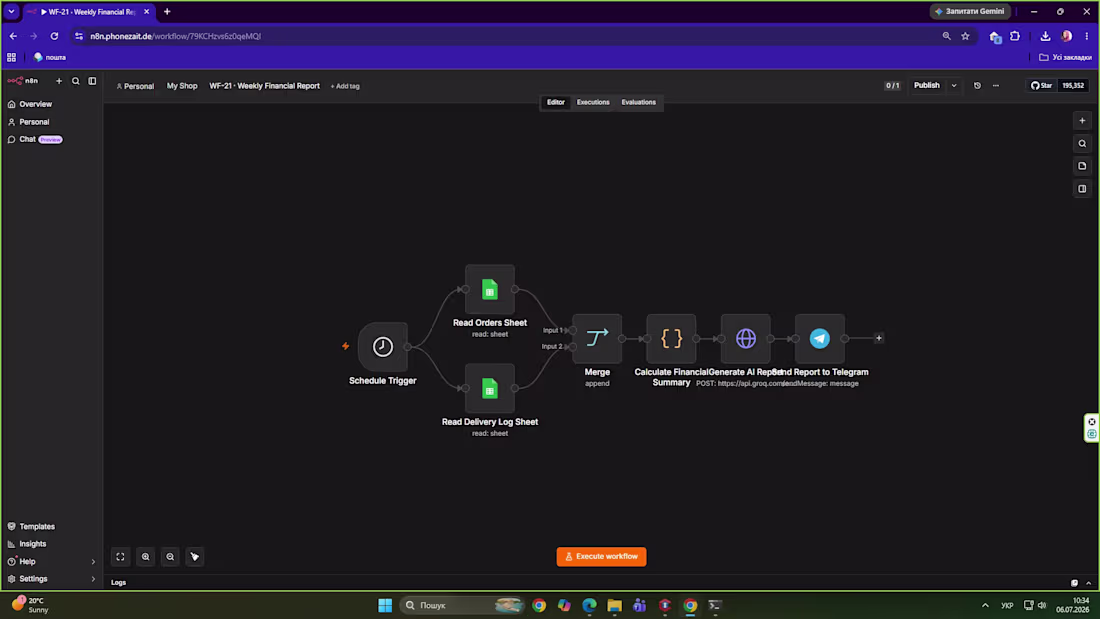The height and width of the screenshot is (619, 1100).
Task: Toggle the right side panel icon
Action: pos(1082,189)
